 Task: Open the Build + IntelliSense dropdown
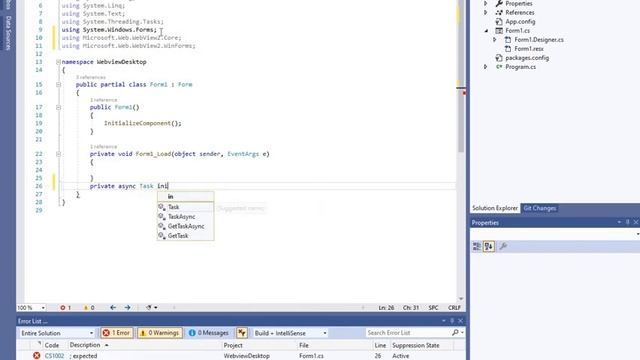pyautogui.click(x=325, y=333)
